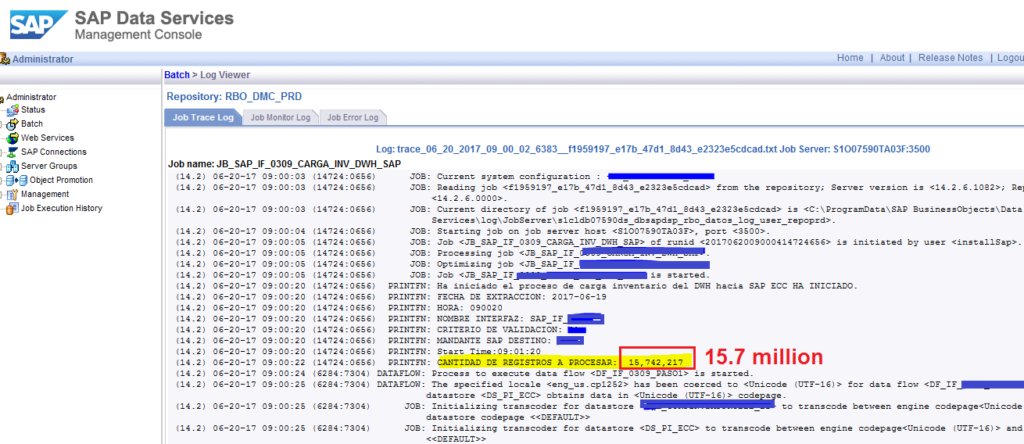Viewport: 1024px width, 444px height.
Task: Open Object Promotion in the tree
Action: point(61,180)
